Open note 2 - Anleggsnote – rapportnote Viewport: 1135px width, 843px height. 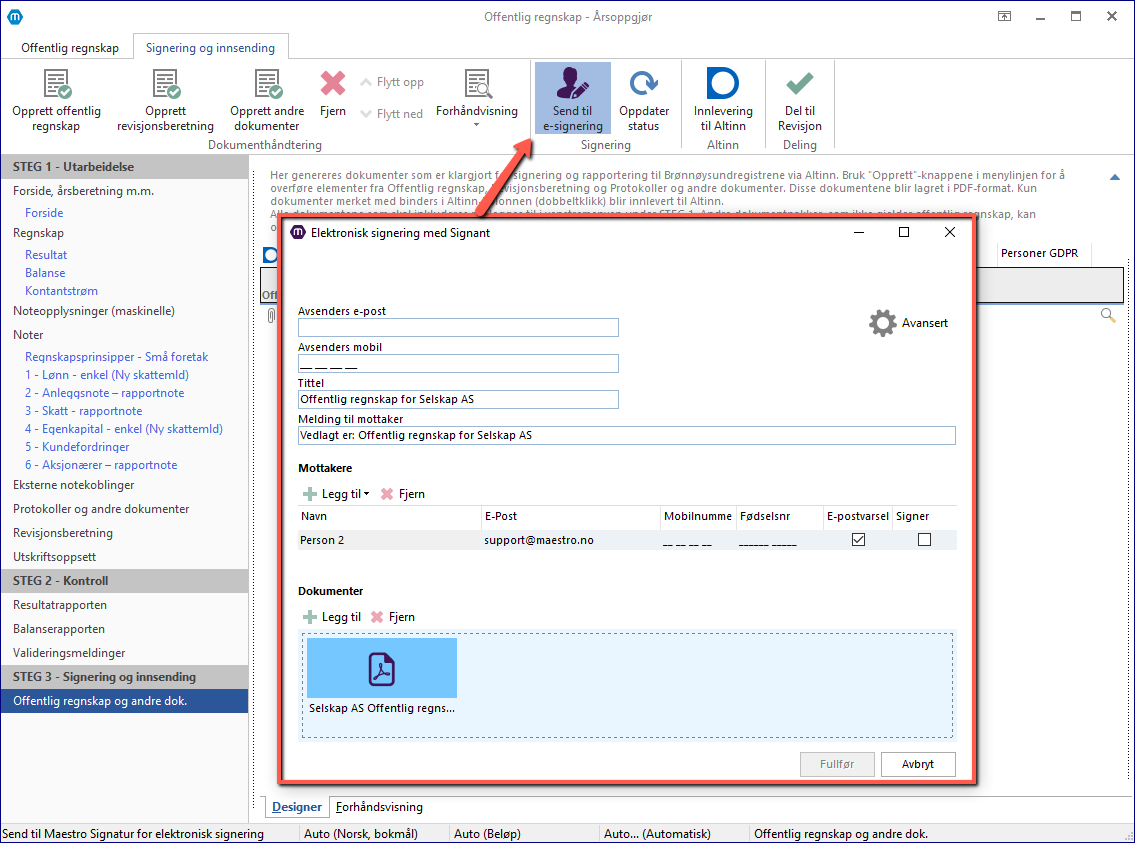pyautogui.click(x=104, y=393)
